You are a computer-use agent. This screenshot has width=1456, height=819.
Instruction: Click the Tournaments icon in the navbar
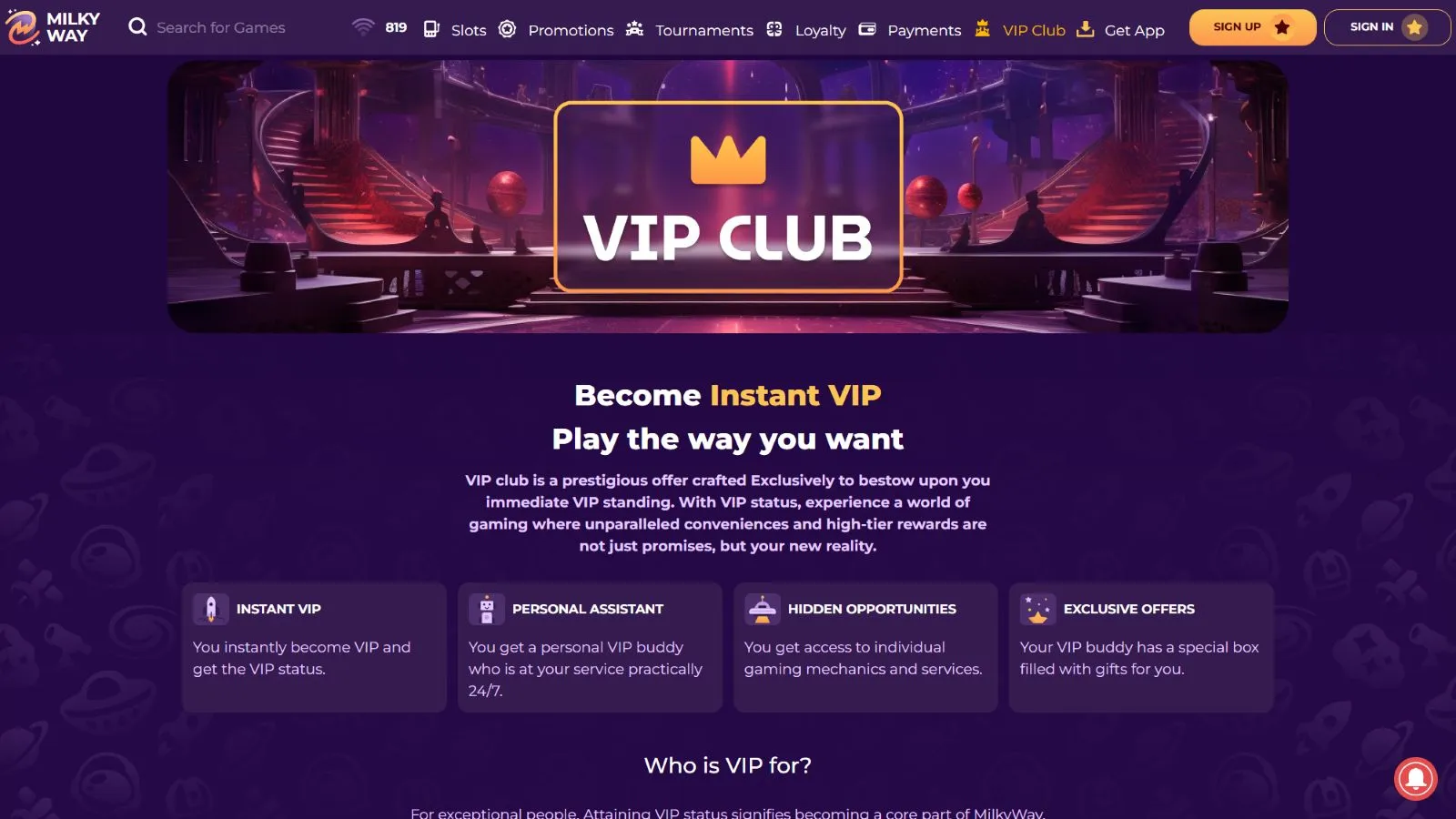[x=635, y=29]
